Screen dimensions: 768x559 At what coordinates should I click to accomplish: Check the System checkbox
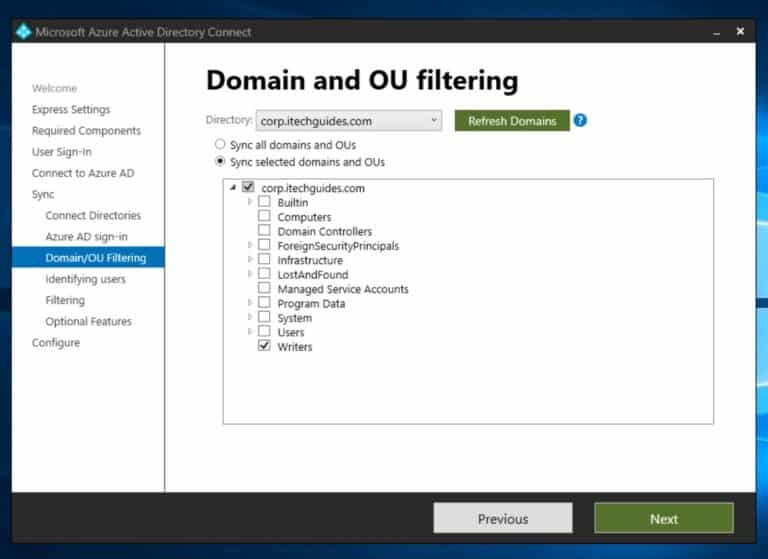pyautogui.click(x=264, y=317)
